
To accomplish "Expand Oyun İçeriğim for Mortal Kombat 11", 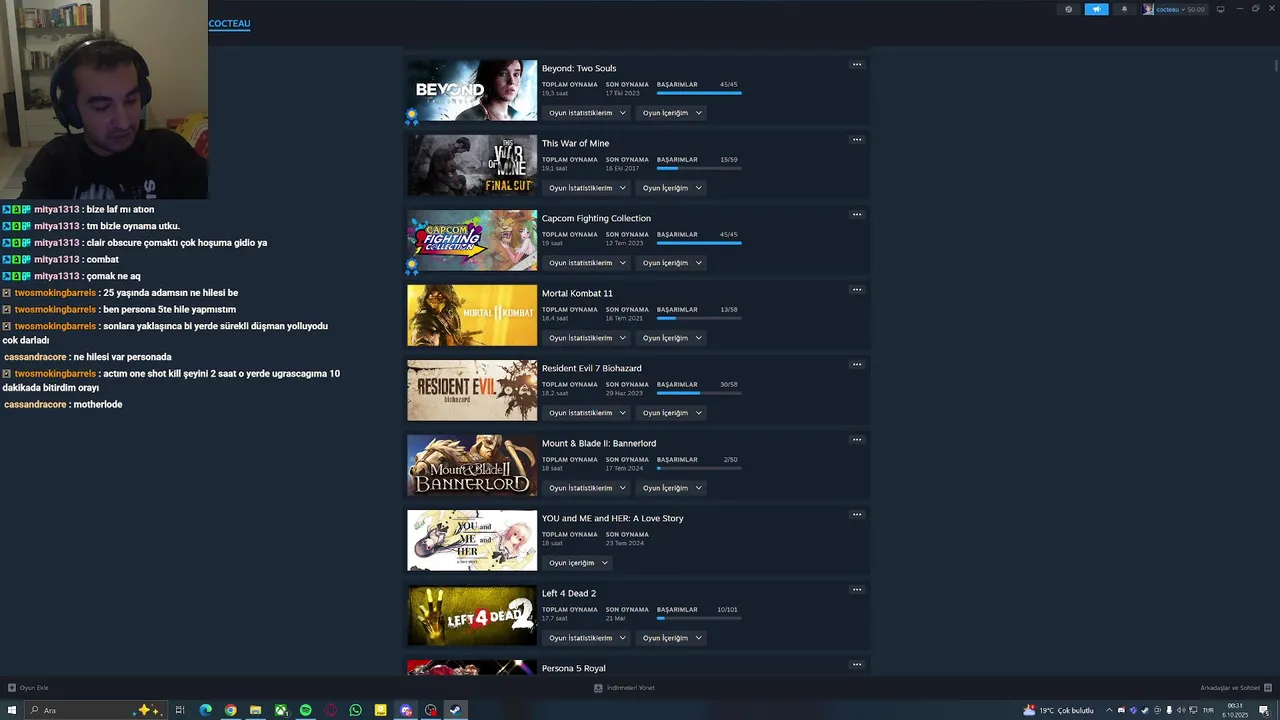I will [x=672, y=338].
